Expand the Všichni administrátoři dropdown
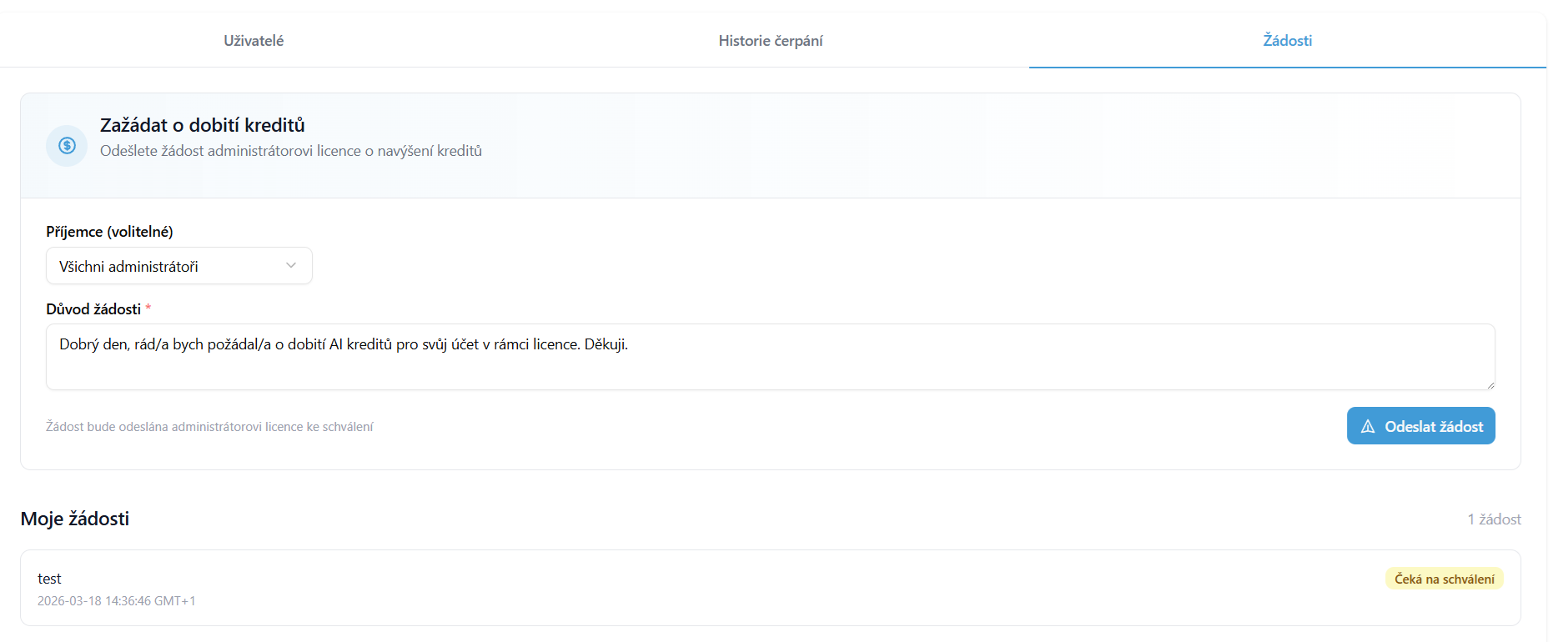The image size is (1568, 642). pyautogui.click(x=178, y=266)
